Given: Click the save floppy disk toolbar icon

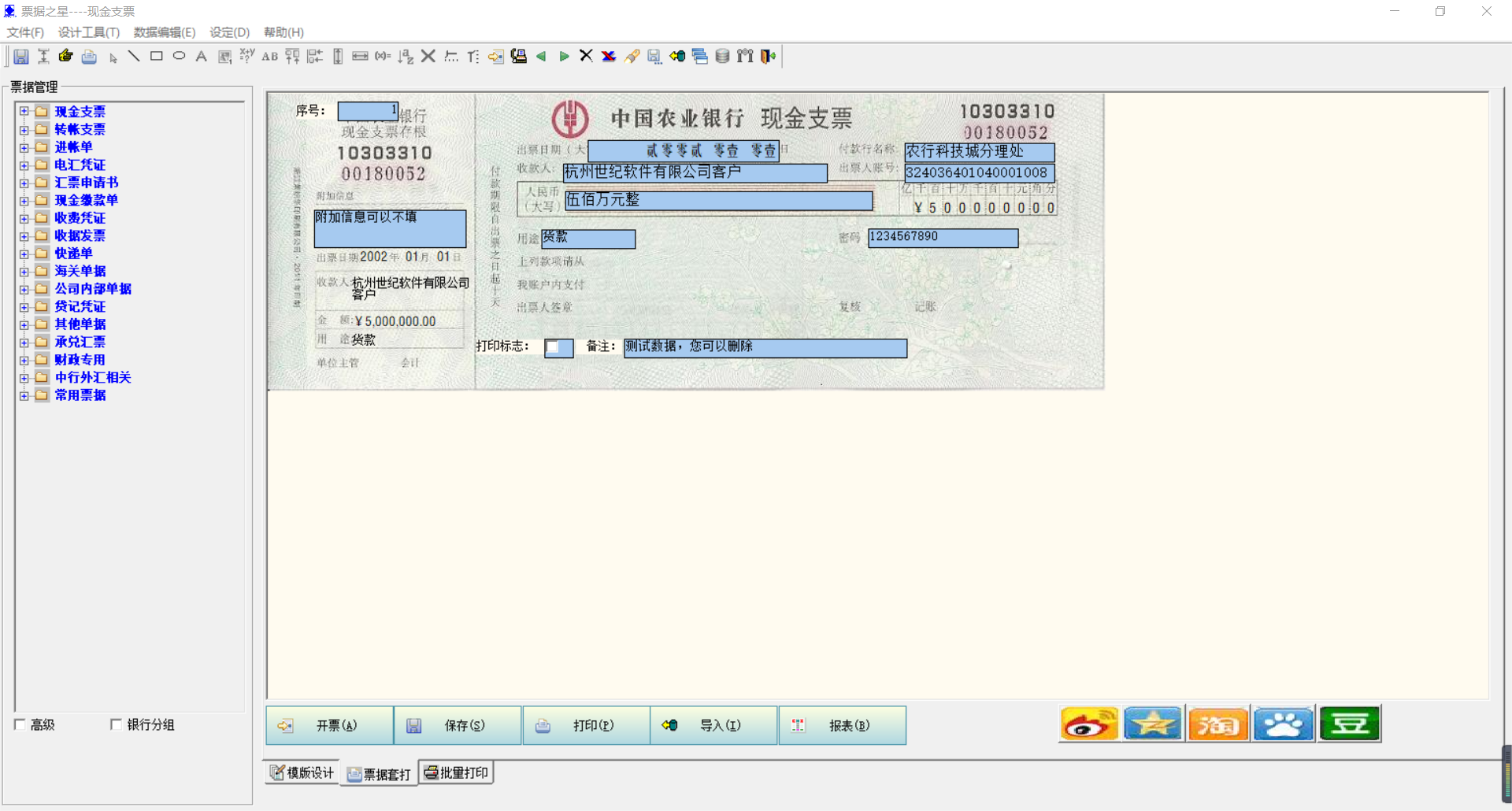Looking at the screenshot, I should coord(21,57).
